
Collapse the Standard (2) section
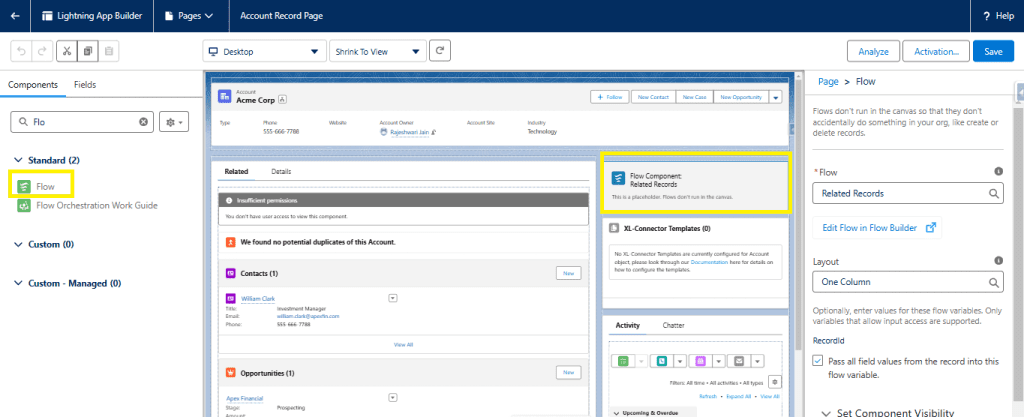point(18,160)
